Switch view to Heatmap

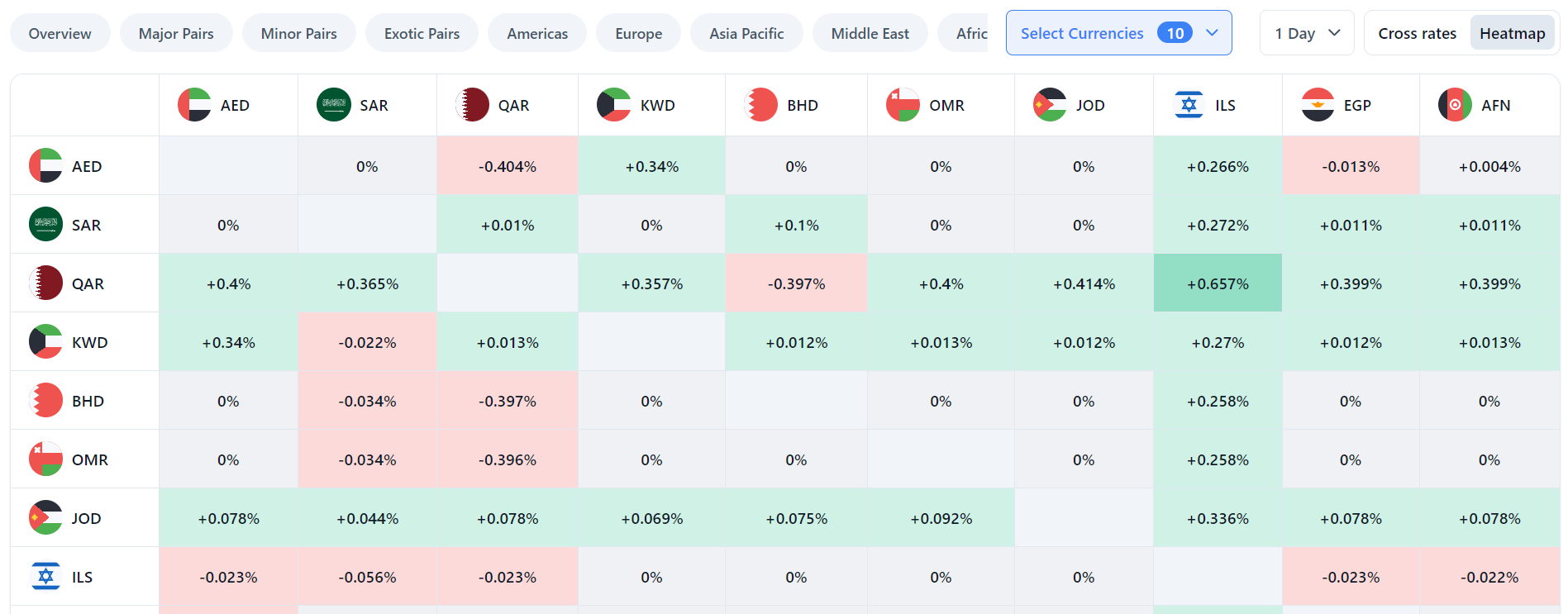point(1512,33)
